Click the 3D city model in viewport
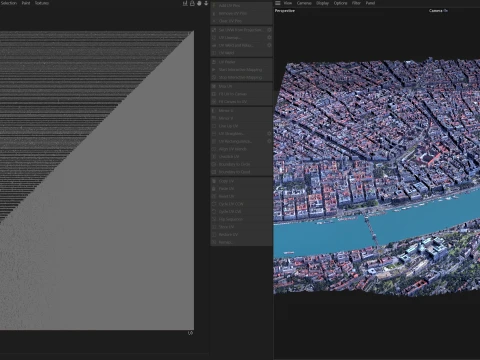The width and height of the screenshot is (480, 360). 377,177
